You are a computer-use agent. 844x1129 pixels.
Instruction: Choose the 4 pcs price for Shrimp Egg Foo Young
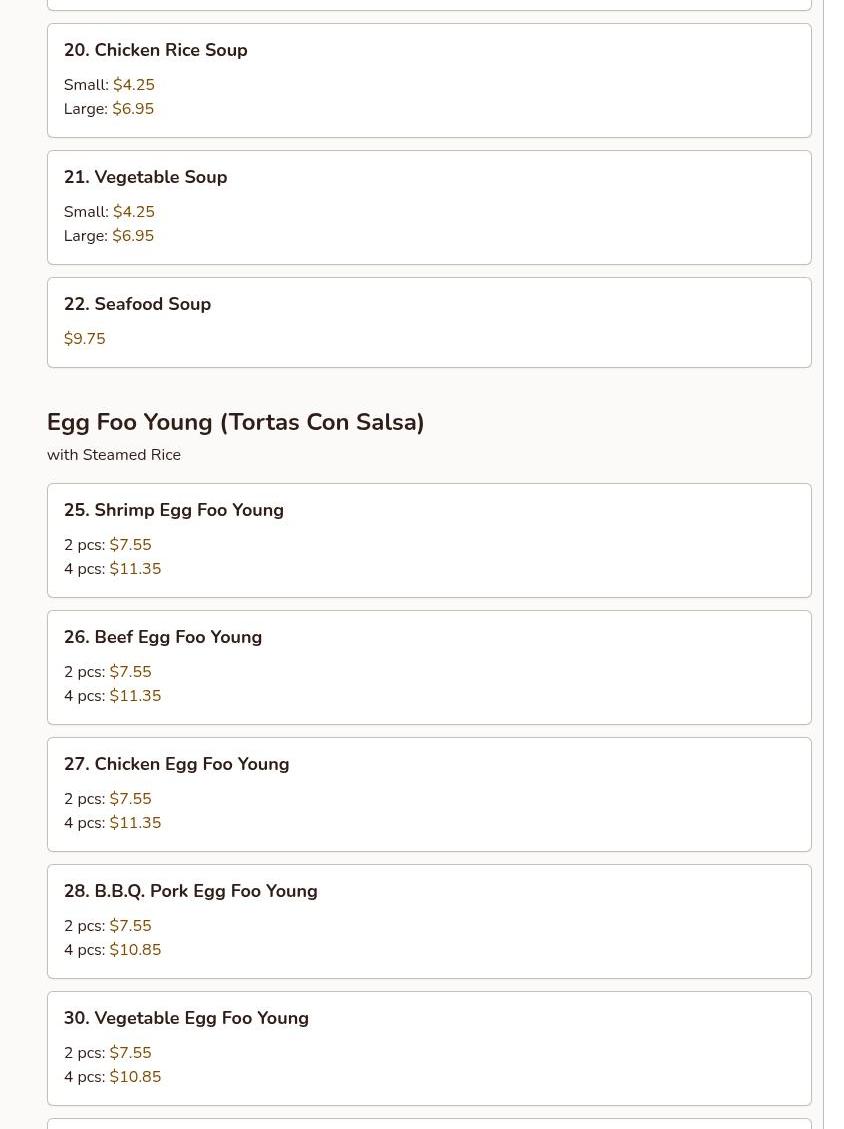point(134,569)
